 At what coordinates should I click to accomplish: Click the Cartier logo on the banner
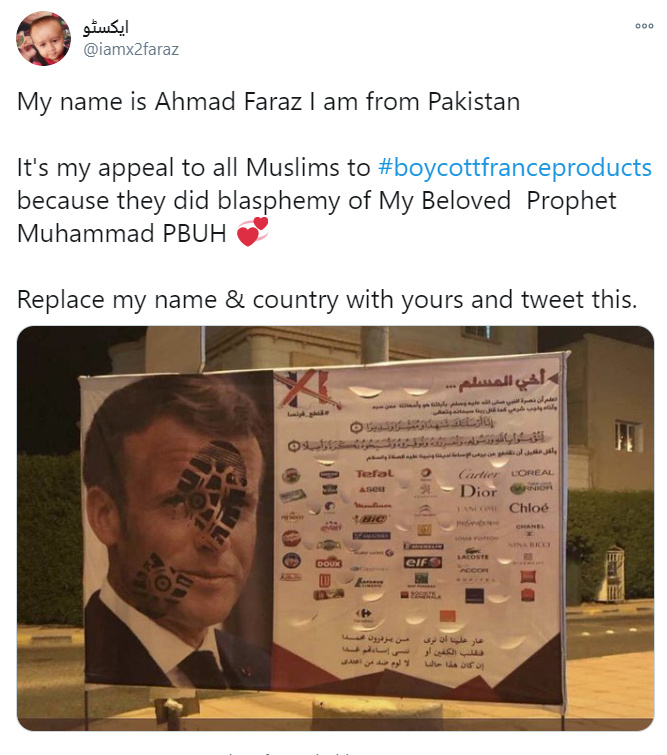pos(478,473)
